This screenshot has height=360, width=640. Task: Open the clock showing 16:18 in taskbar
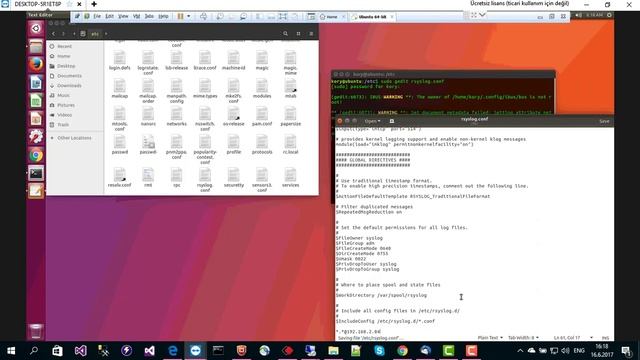pyautogui.click(x=602, y=351)
